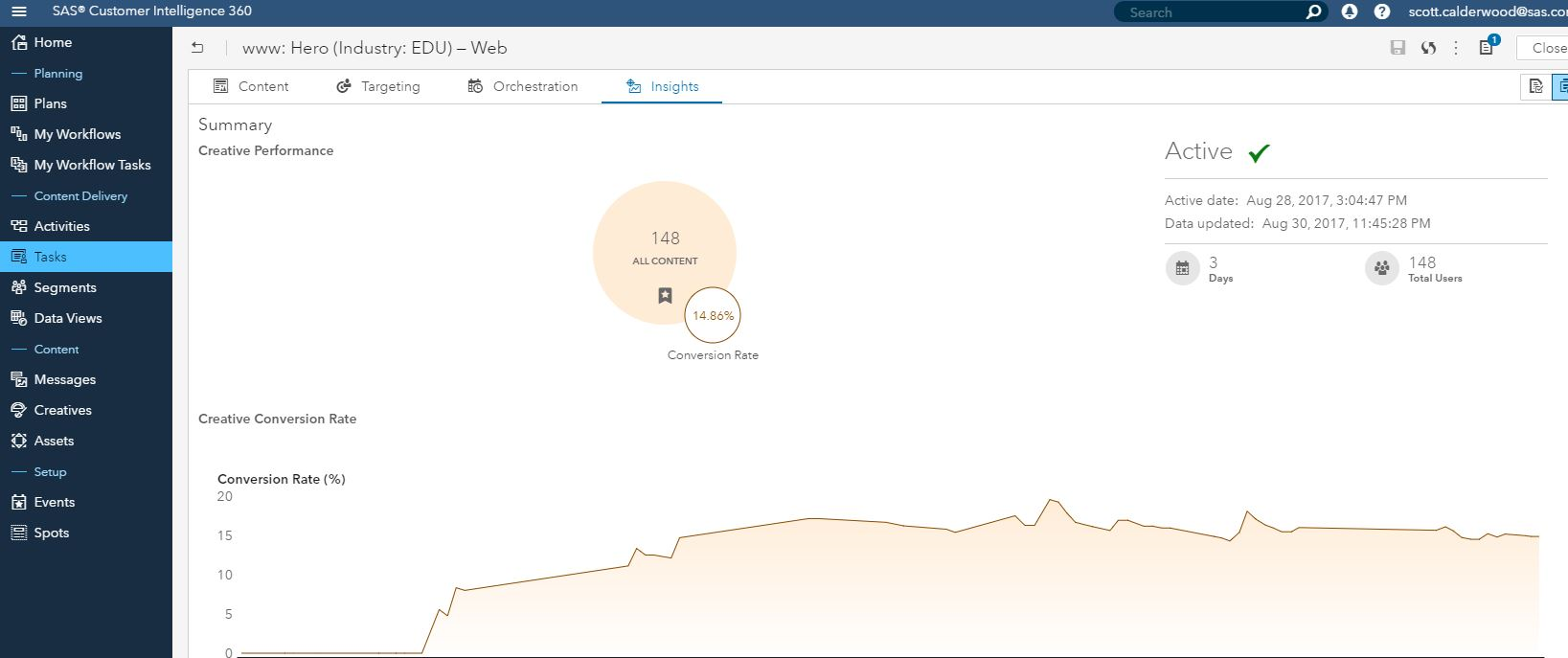The image size is (1568, 658).
Task: Select the highlighted Tasks item
Action: click(x=86, y=257)
